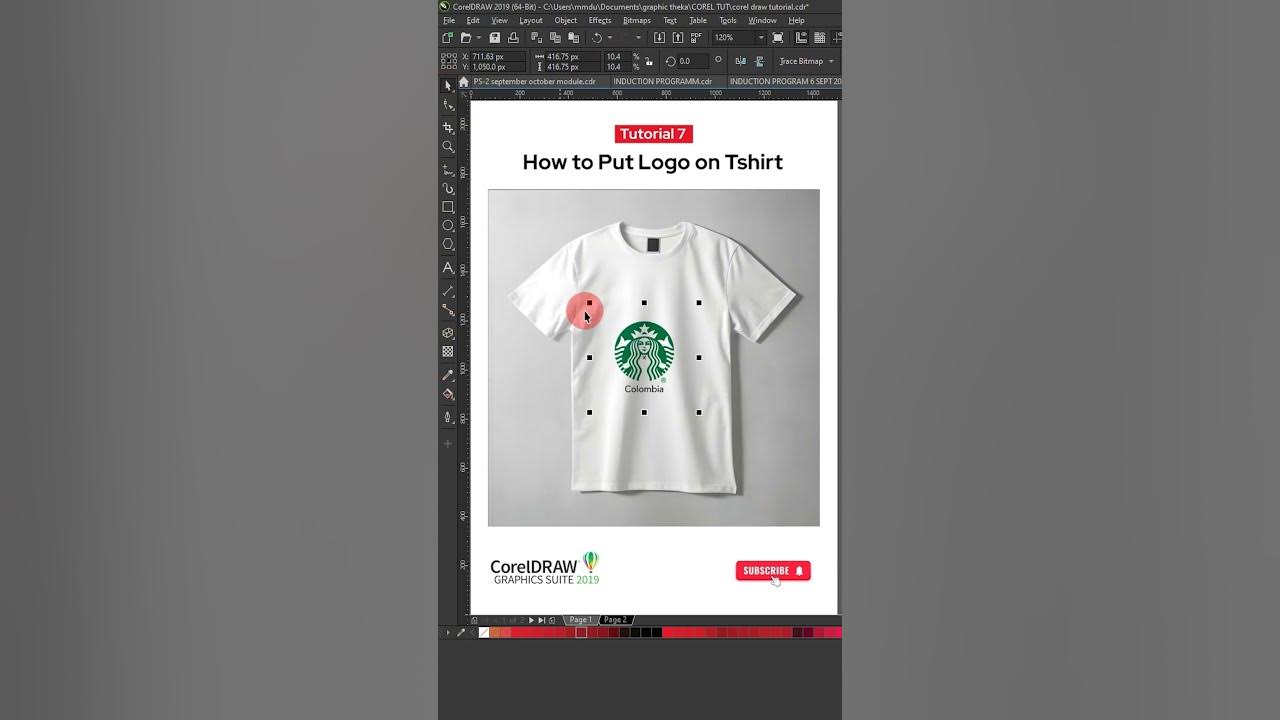Go to next page arrow
This screenshot has height=720, width=1280.
[531, 620]
